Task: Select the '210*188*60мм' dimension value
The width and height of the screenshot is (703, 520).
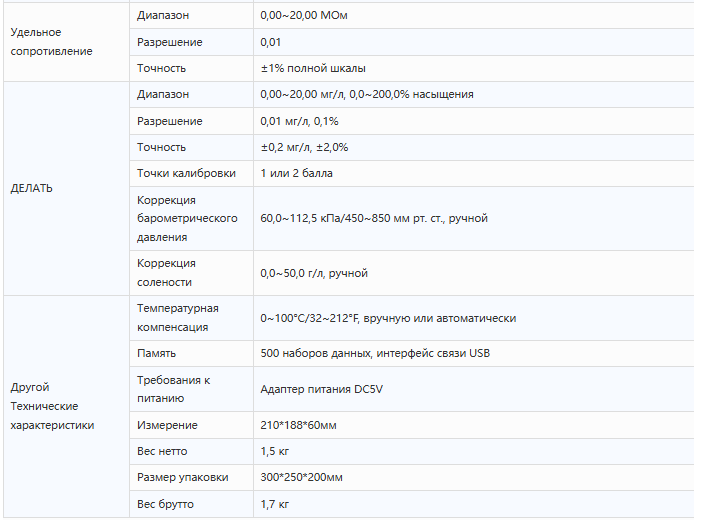Action: coord(298,426)
